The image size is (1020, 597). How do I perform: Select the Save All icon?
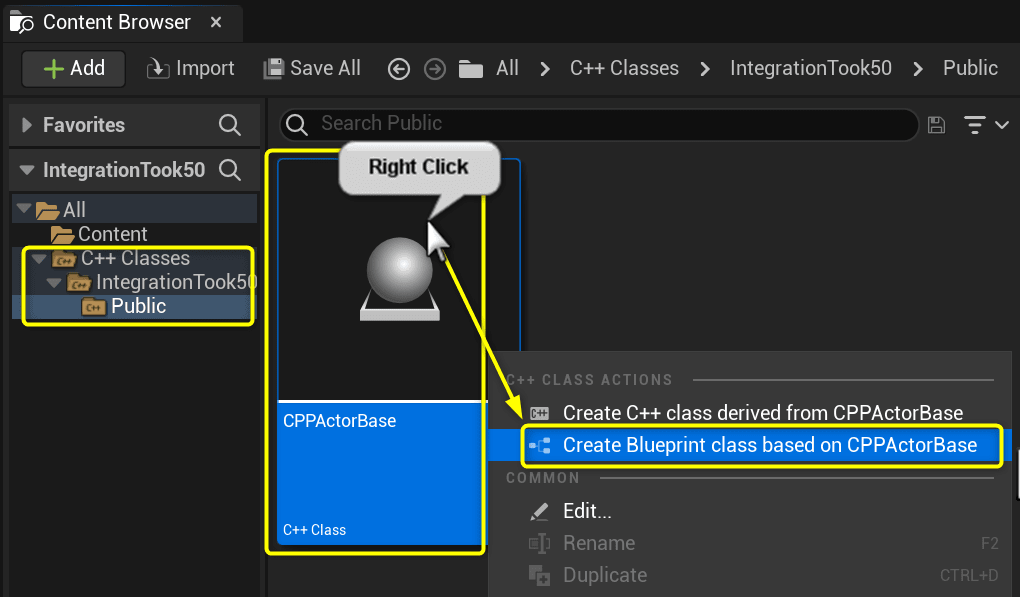(x=273, y=68)
